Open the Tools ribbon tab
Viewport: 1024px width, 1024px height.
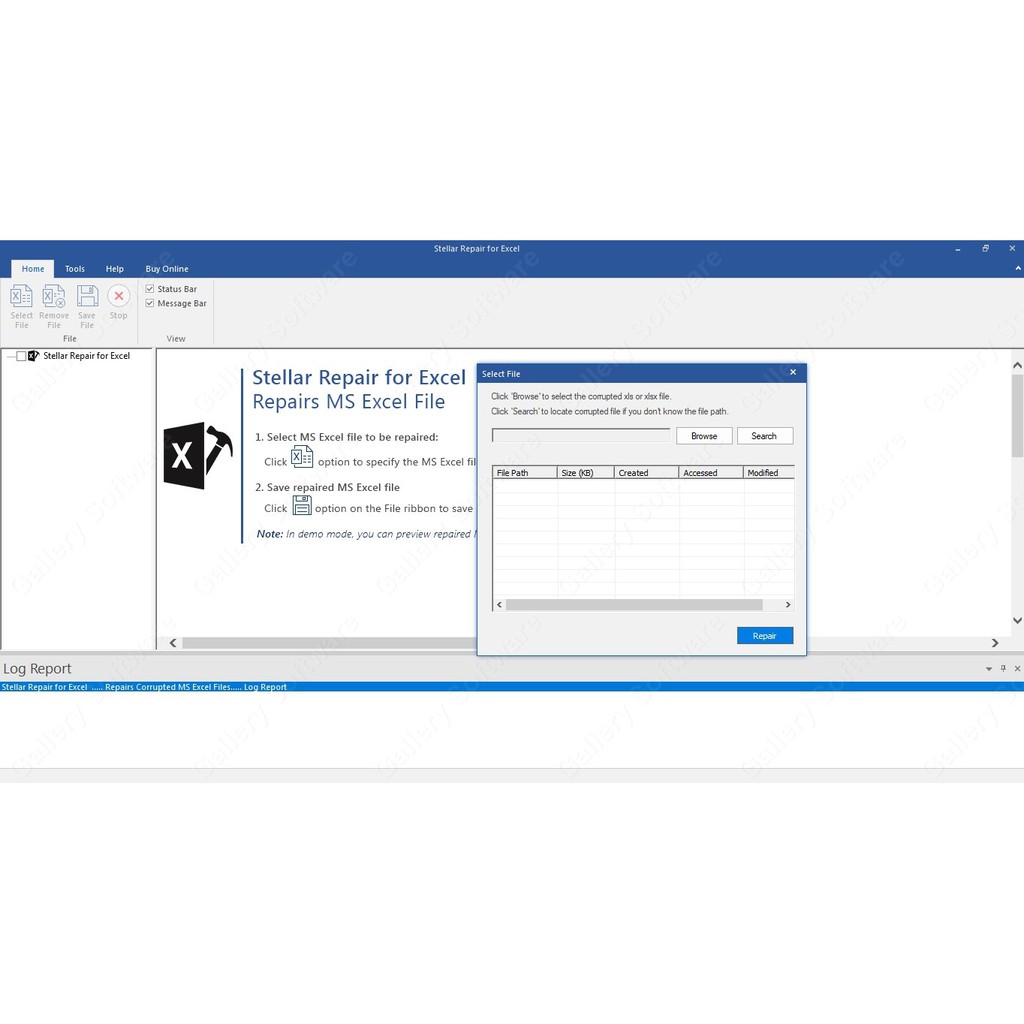[74, 268]
